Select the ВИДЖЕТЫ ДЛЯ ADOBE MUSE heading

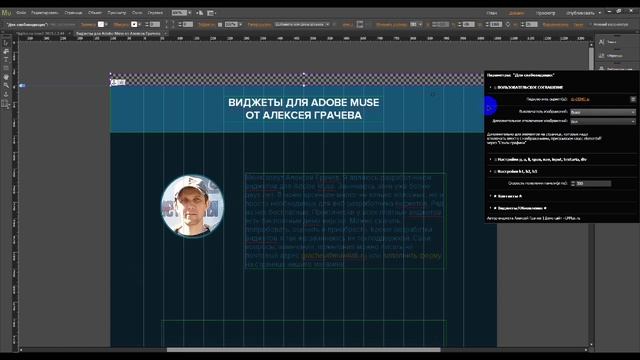point(303,109)
